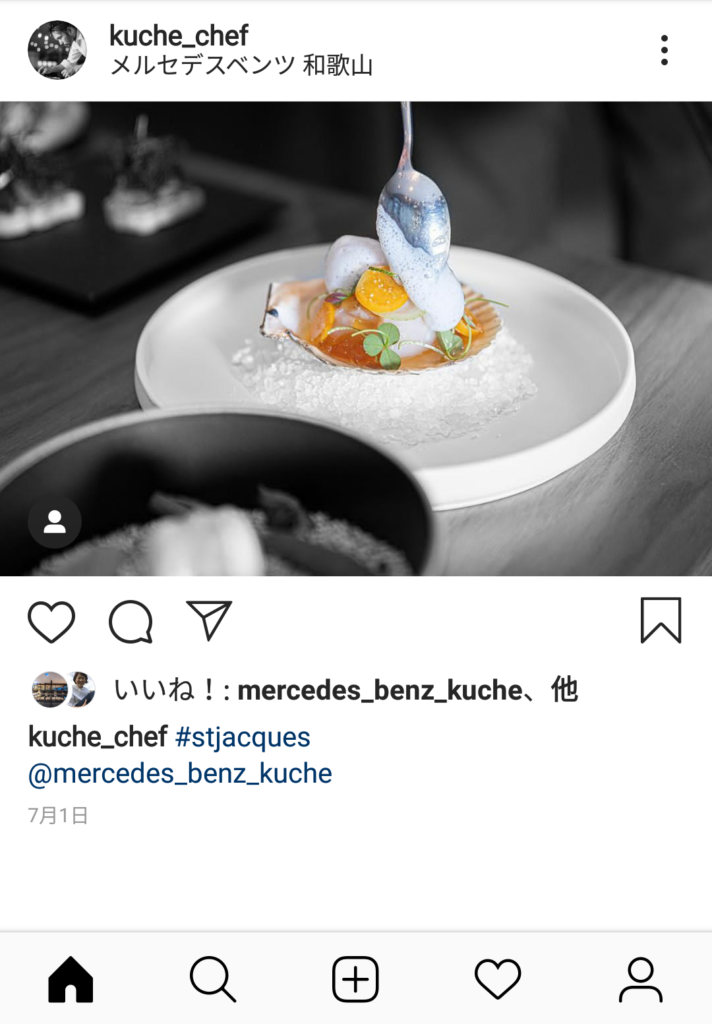Save post with the bookmark icon

tap(661, 620)
